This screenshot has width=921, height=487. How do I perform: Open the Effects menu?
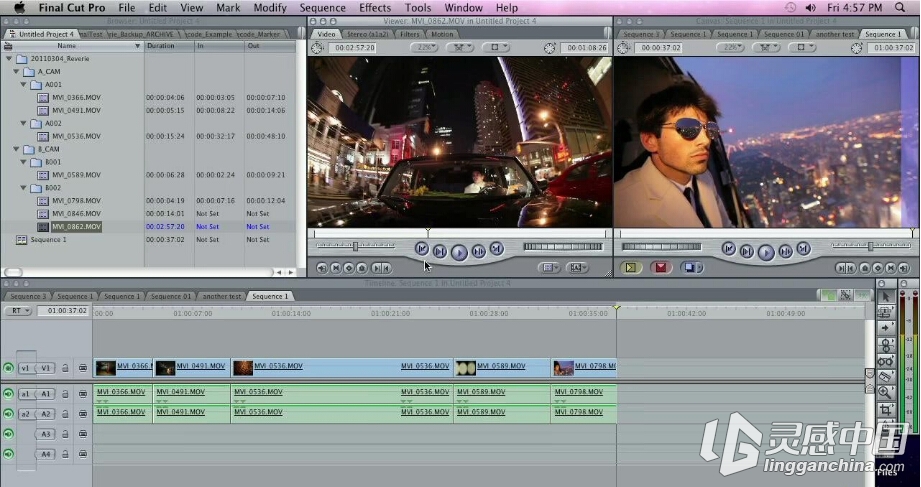(375, 8)
